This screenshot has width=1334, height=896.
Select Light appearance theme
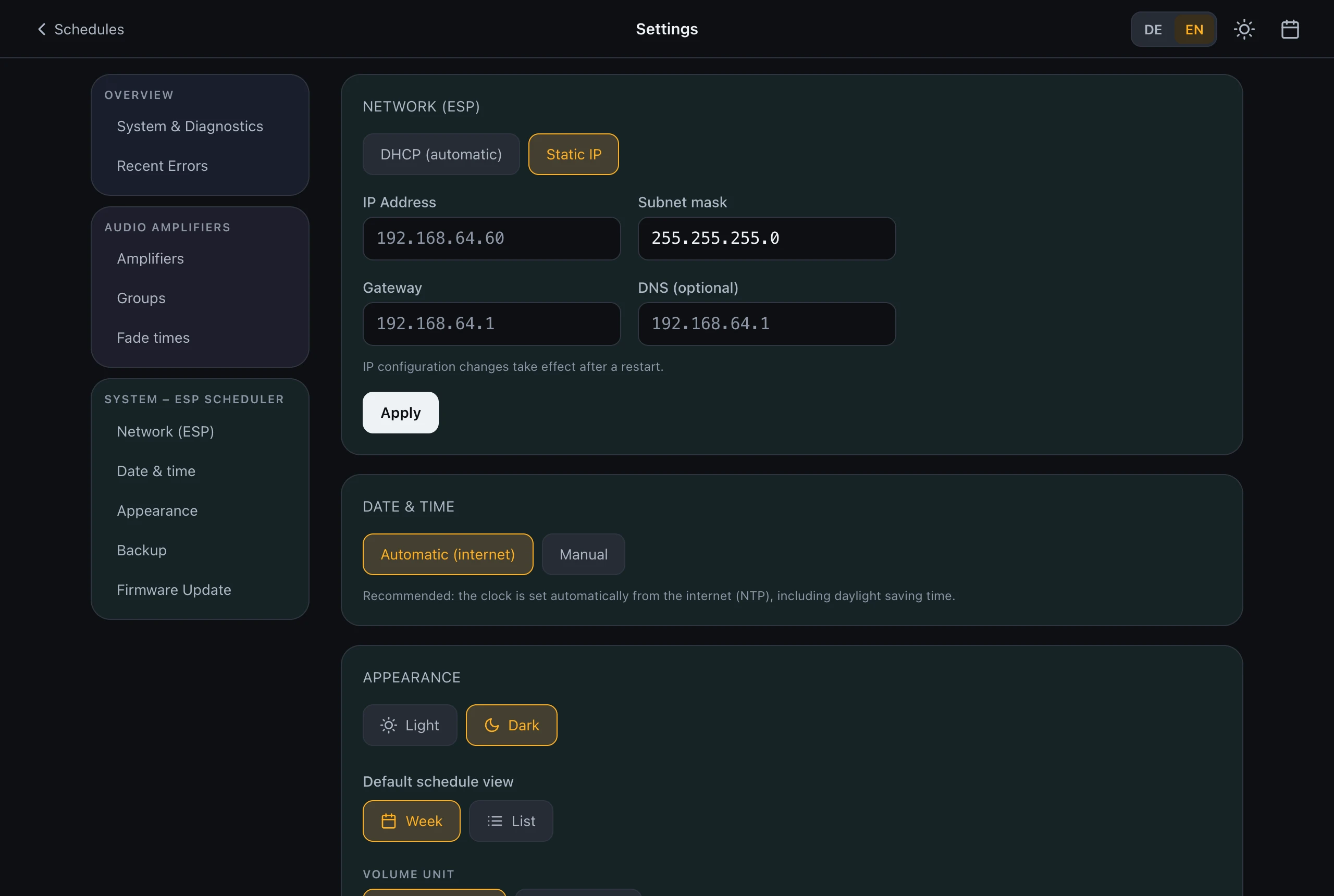pos(410,725)
